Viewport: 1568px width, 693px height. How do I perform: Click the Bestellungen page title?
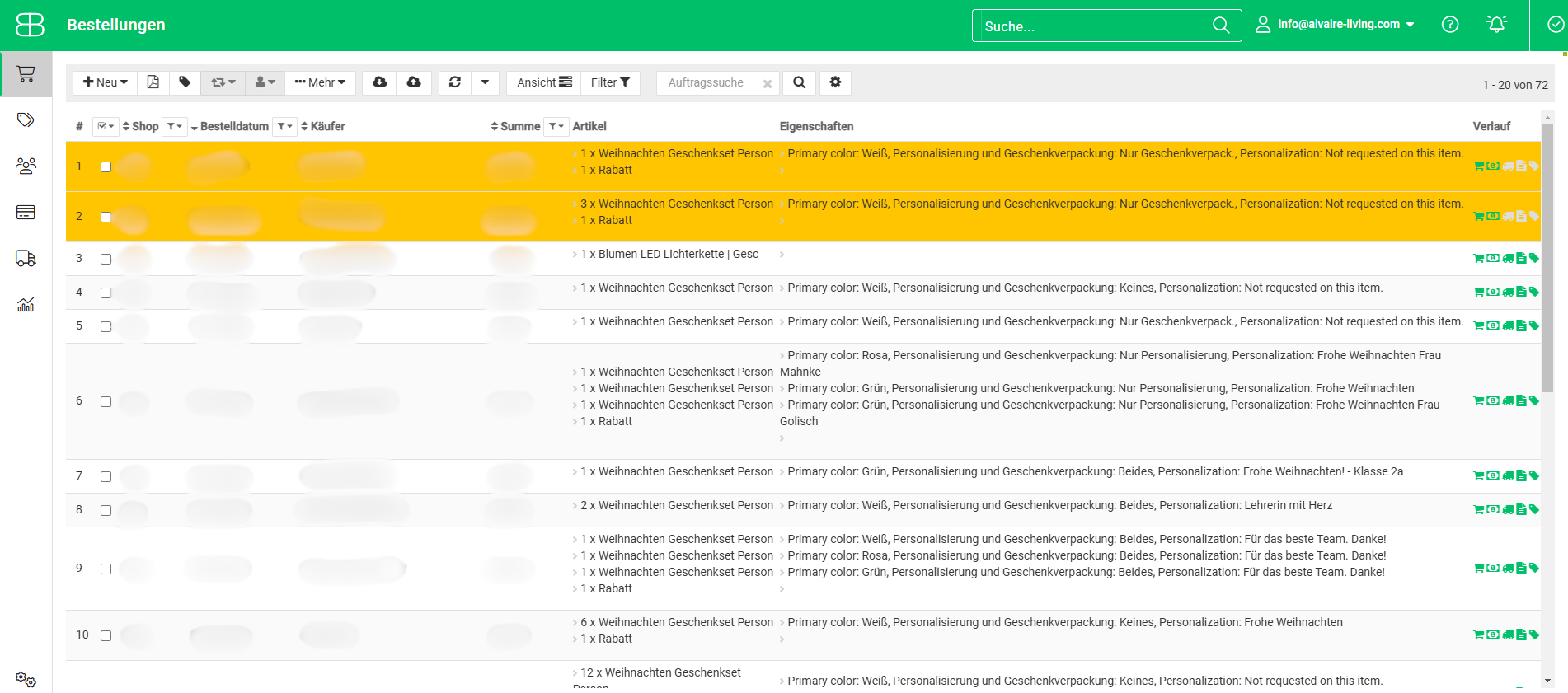[x=116, y=25]
